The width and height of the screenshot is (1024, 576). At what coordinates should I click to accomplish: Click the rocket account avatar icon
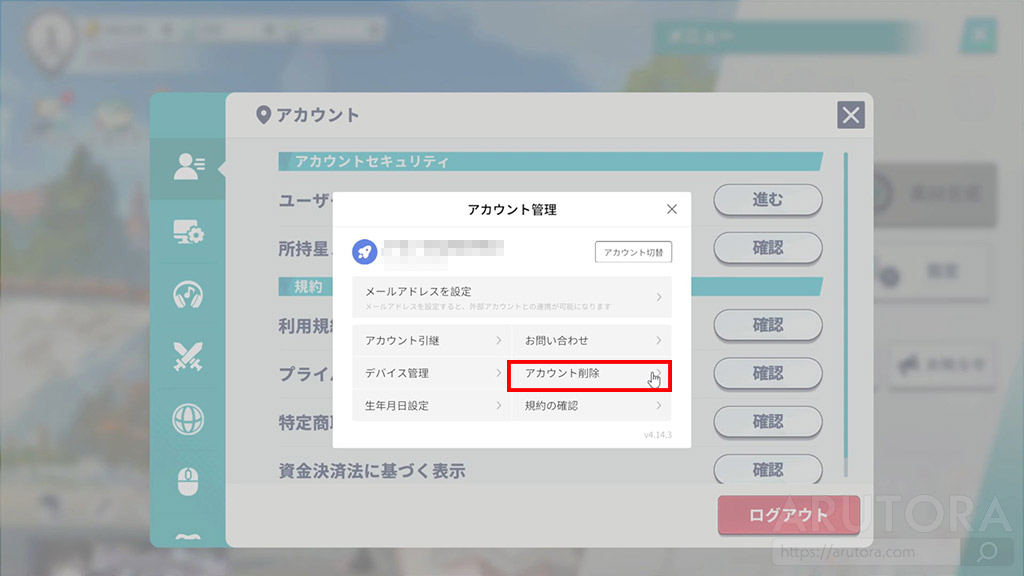[365, 252]
